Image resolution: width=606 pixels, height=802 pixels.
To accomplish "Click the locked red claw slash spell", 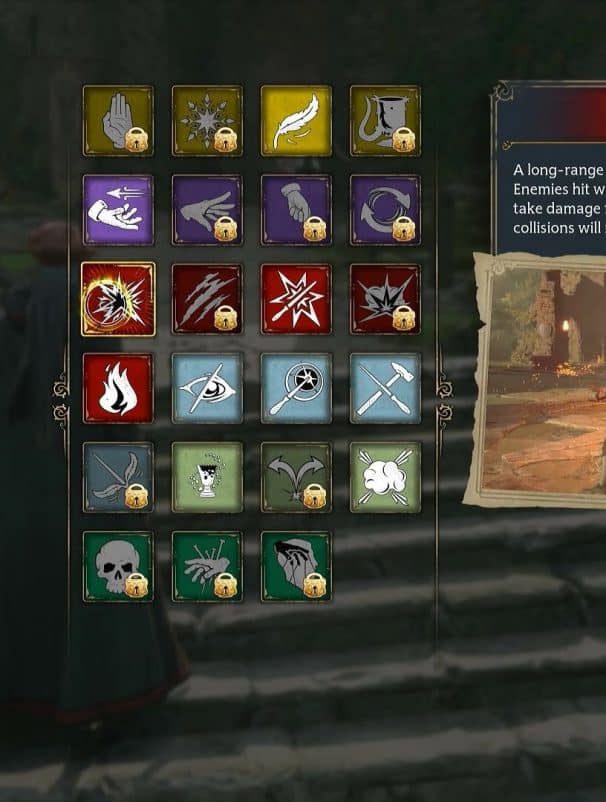I will coord(207,299).
